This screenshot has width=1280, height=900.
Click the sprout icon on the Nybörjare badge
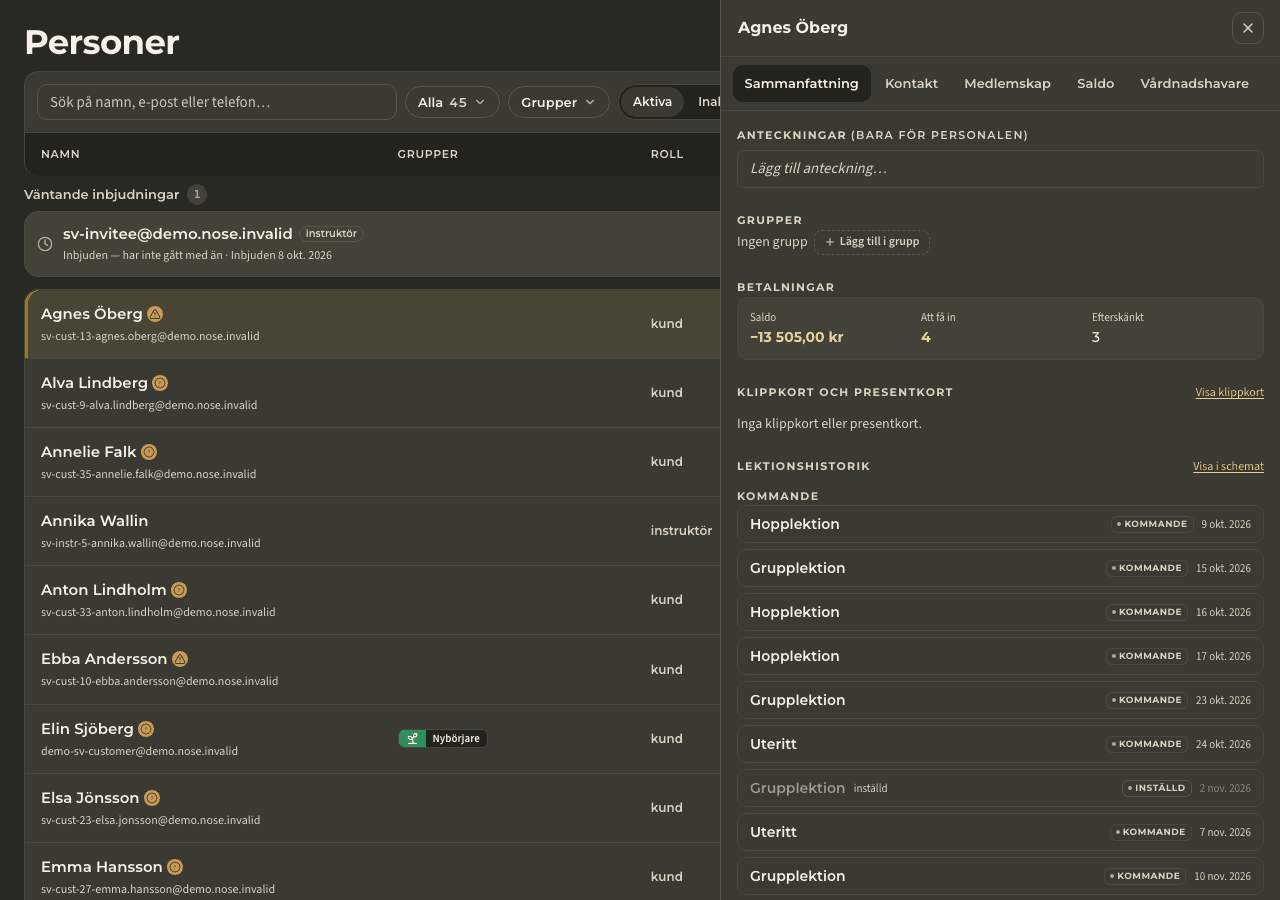[x=412, y=739]
